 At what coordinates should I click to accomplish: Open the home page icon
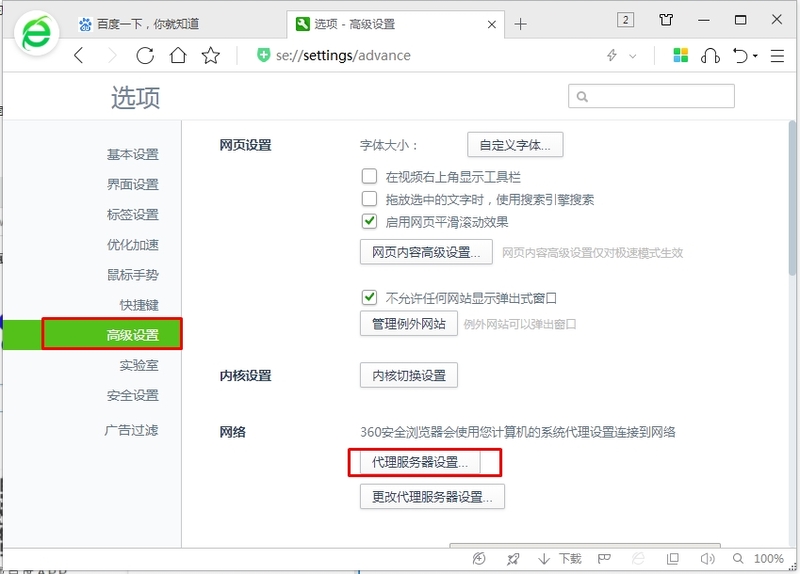coord(178,55)
